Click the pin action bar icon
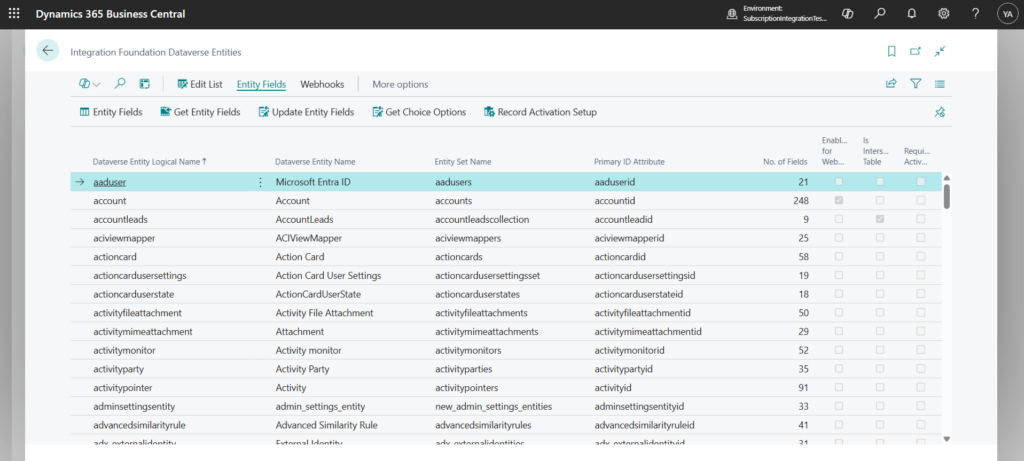The image size is (1024, 461). coord(939,112)
